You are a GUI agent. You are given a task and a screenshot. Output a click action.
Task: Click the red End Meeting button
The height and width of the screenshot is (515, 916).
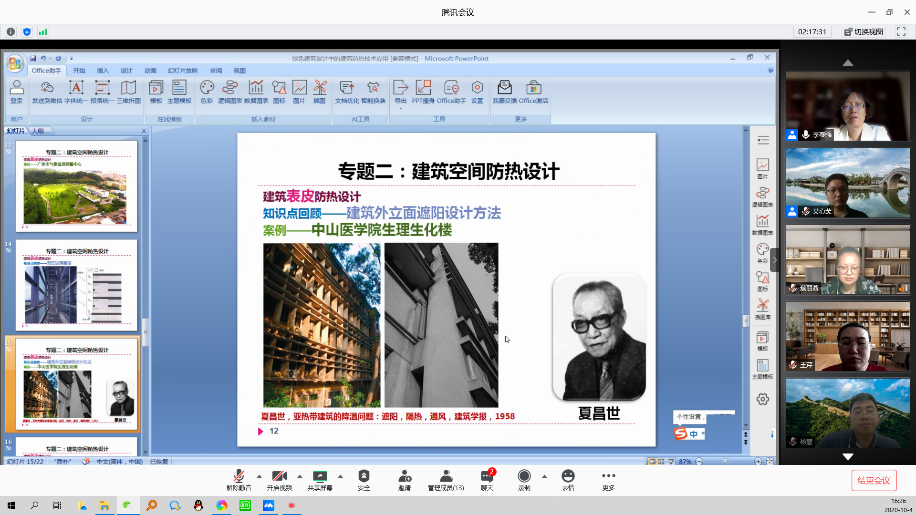[x=875, y=481]
